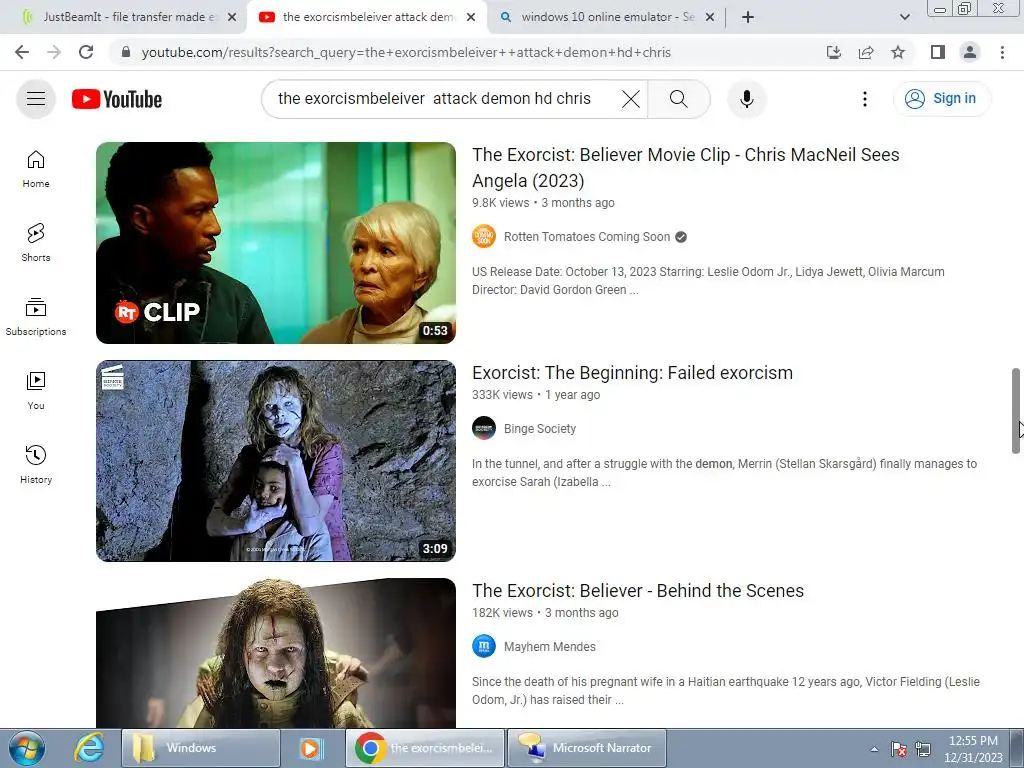Click the taskbar clock 12:55 PM
The width and height of the screenshot is (1024, 768).
973,749
